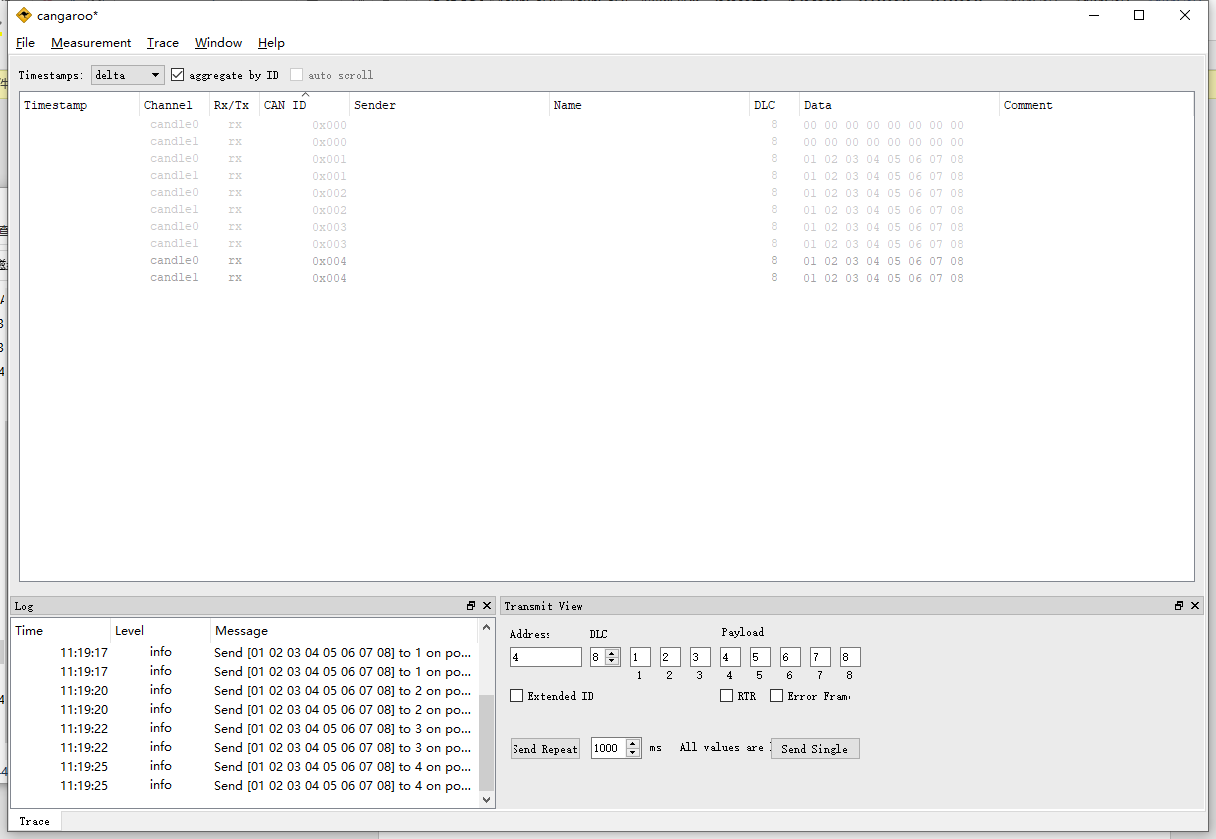Sort by CAN ID column header
Screen dimensions: 1216x839
click(x=305, y=105)
